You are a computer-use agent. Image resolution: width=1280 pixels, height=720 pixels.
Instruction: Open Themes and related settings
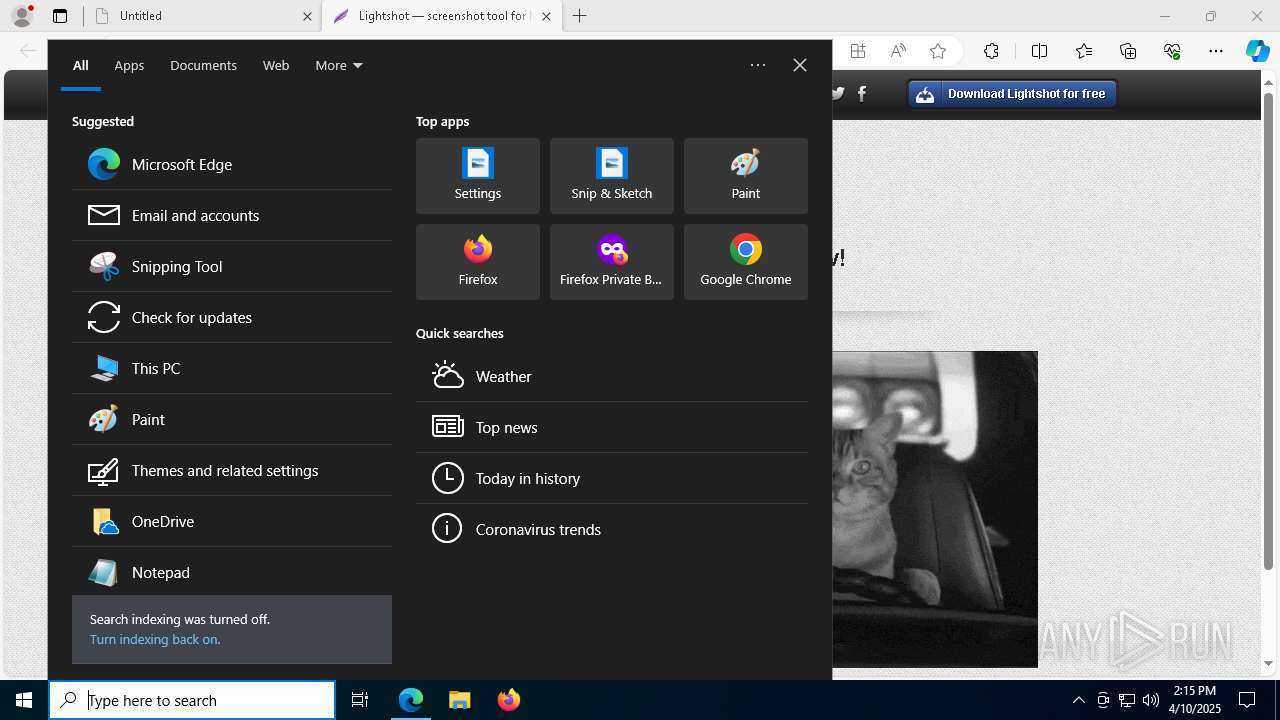[232, 470]
